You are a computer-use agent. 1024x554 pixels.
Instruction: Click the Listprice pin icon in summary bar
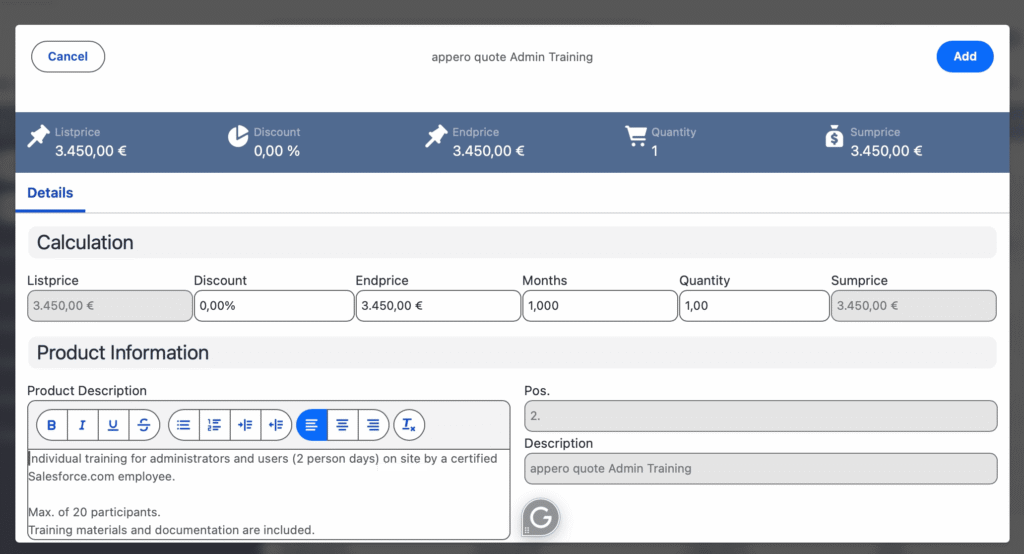click(39, 136)
